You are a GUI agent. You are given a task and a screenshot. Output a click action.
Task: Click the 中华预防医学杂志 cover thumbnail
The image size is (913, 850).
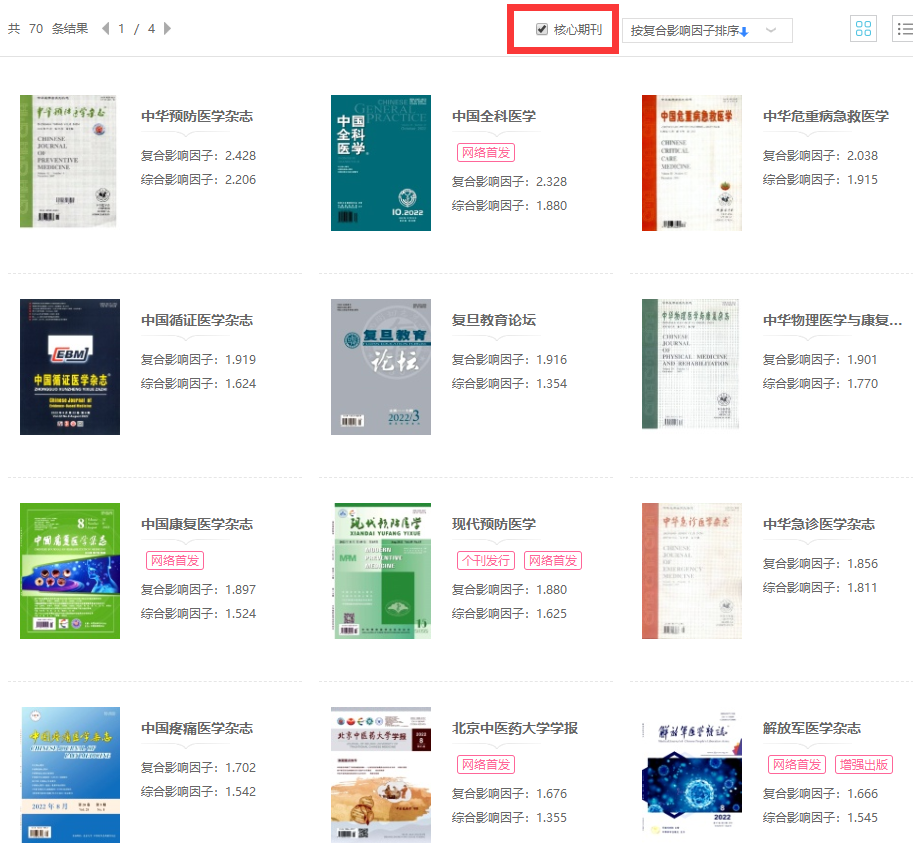(x=68, y=161)
